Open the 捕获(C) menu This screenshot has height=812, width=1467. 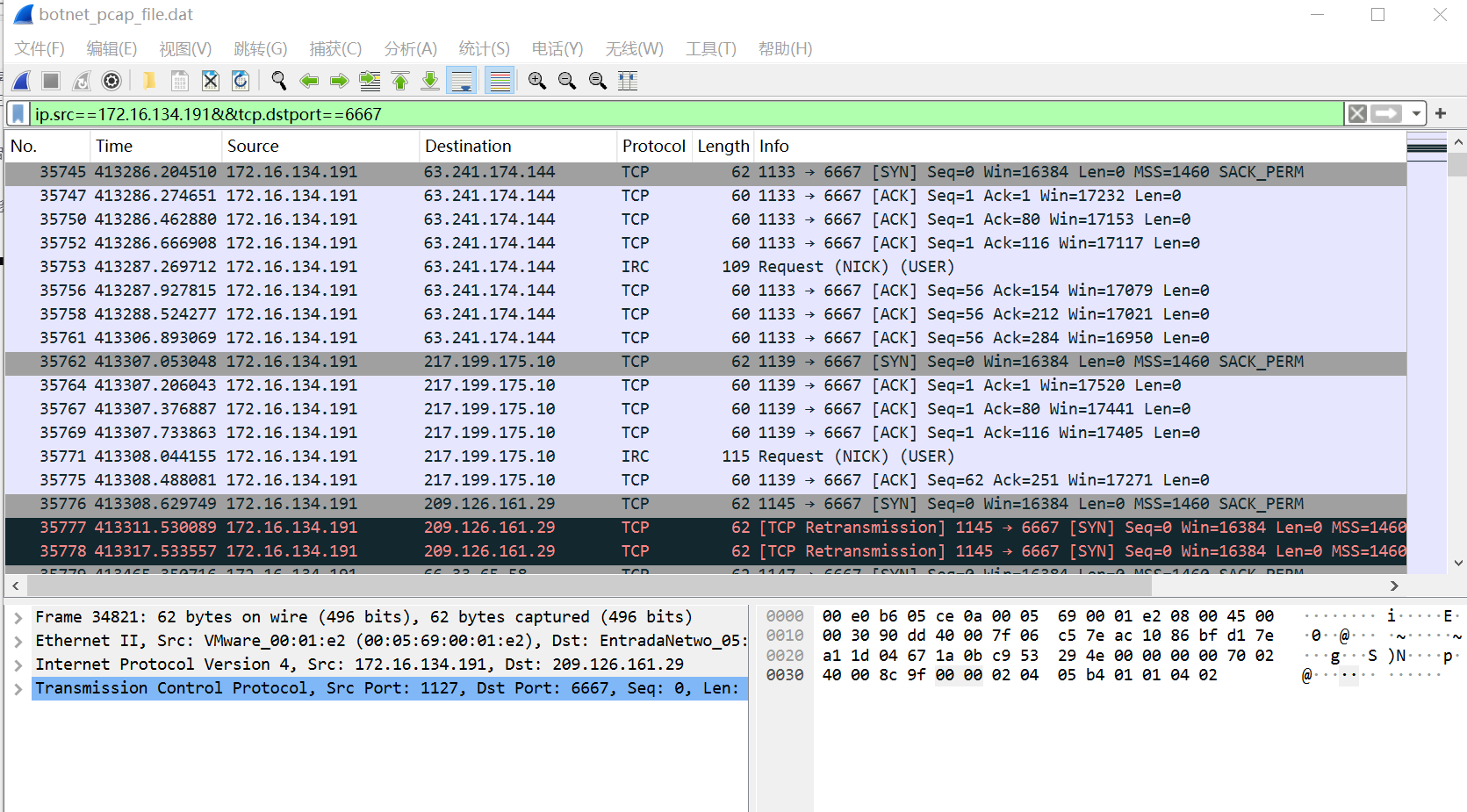pos(335,49)
